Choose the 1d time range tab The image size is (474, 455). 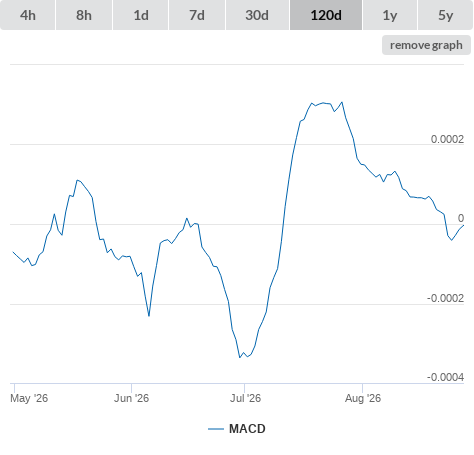tap(141, 15)
